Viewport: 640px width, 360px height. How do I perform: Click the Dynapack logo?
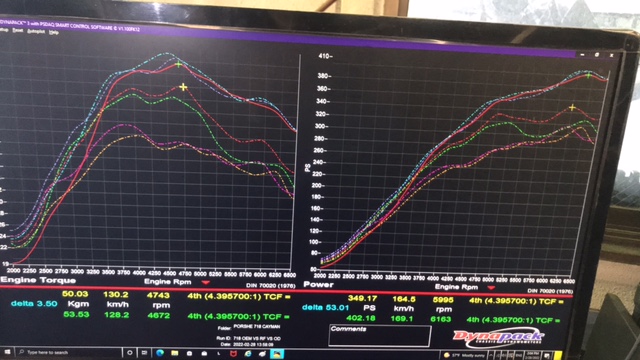pyautogui.click(x=498, y=337)
